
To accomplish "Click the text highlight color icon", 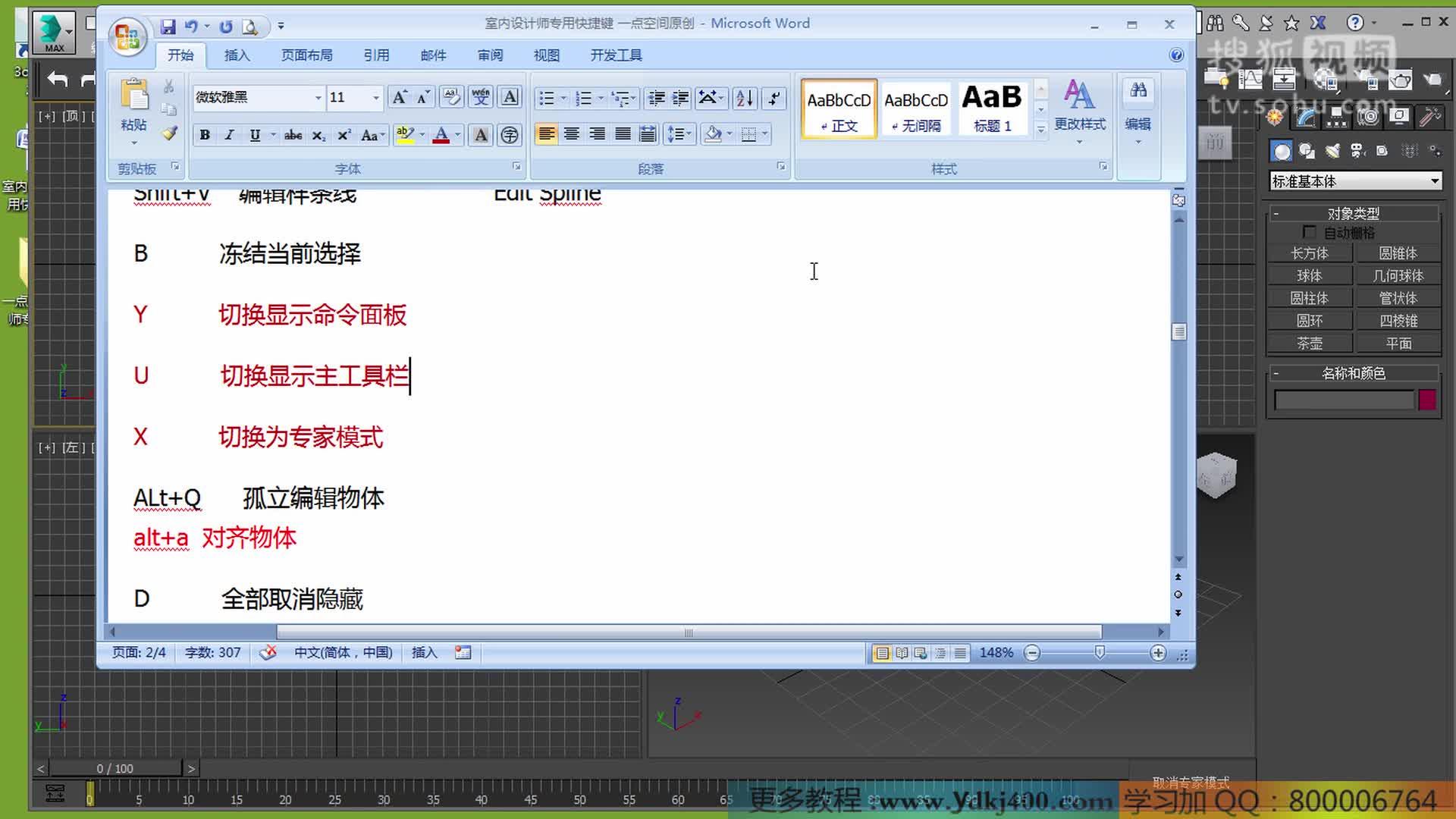I will point(406,134).
